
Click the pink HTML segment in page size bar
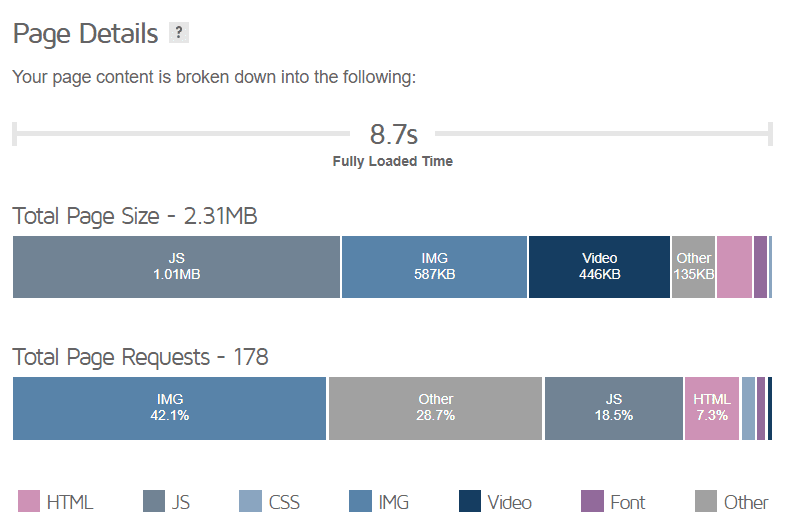pyautogui.click(x=734, y=266)
